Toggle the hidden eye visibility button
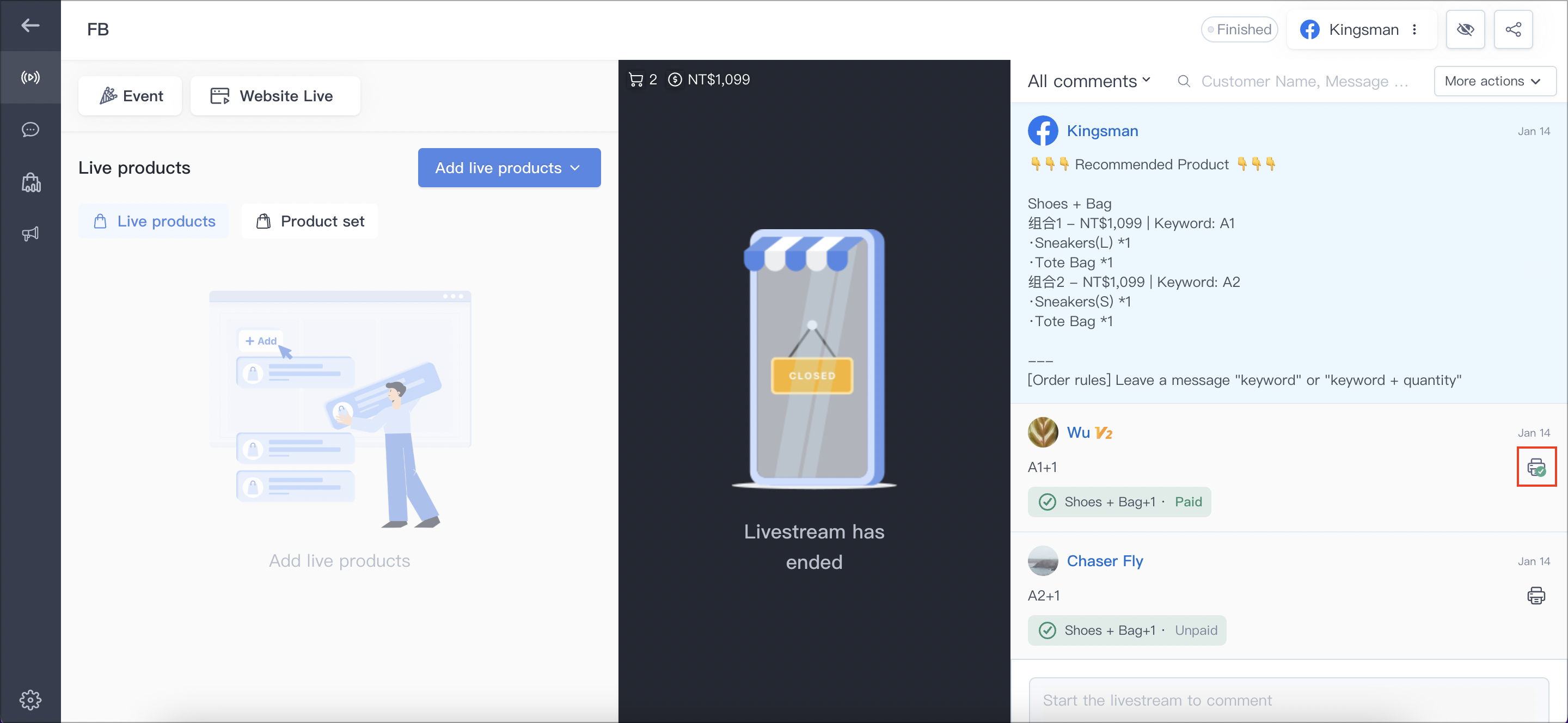1568x723 pixels. pos(1465,29)
